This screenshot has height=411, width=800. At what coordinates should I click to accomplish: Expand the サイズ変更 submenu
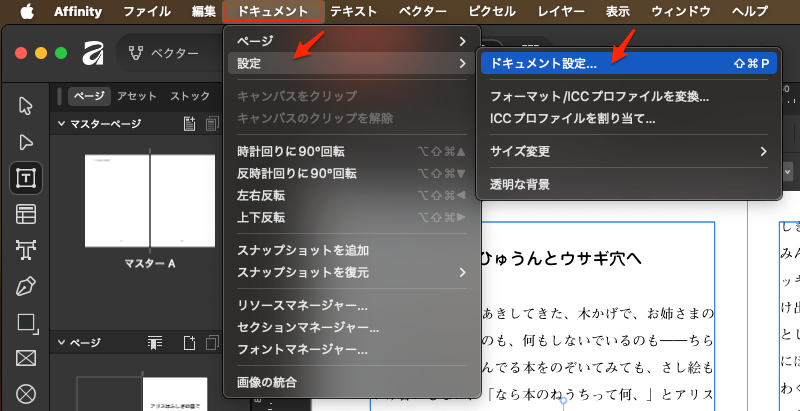point(628,151)
